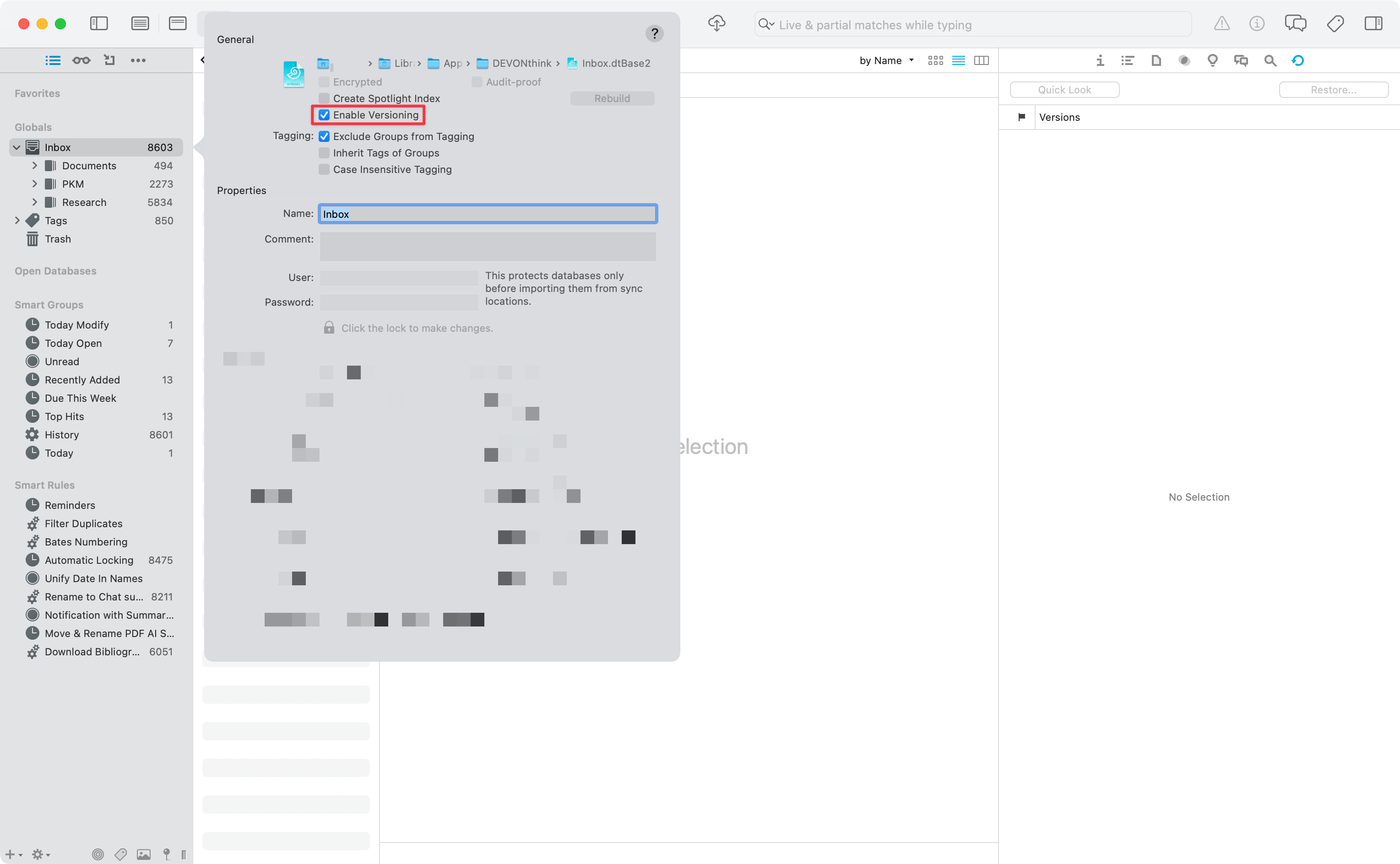
Task: Select the See Also & Classify lightbulb icon
Action: 1212,60
